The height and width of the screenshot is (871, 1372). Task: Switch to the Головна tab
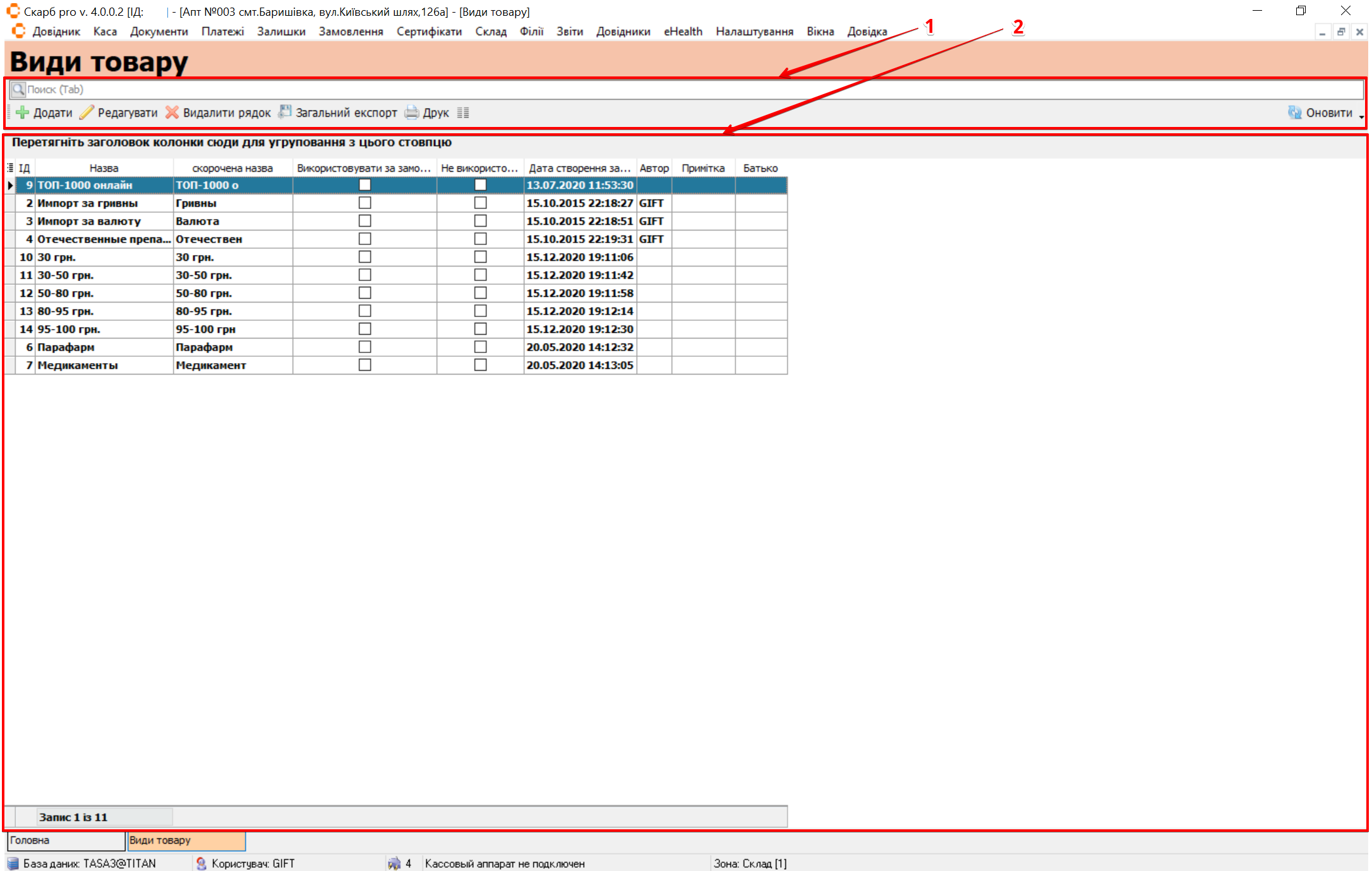(x=66, y=841)
